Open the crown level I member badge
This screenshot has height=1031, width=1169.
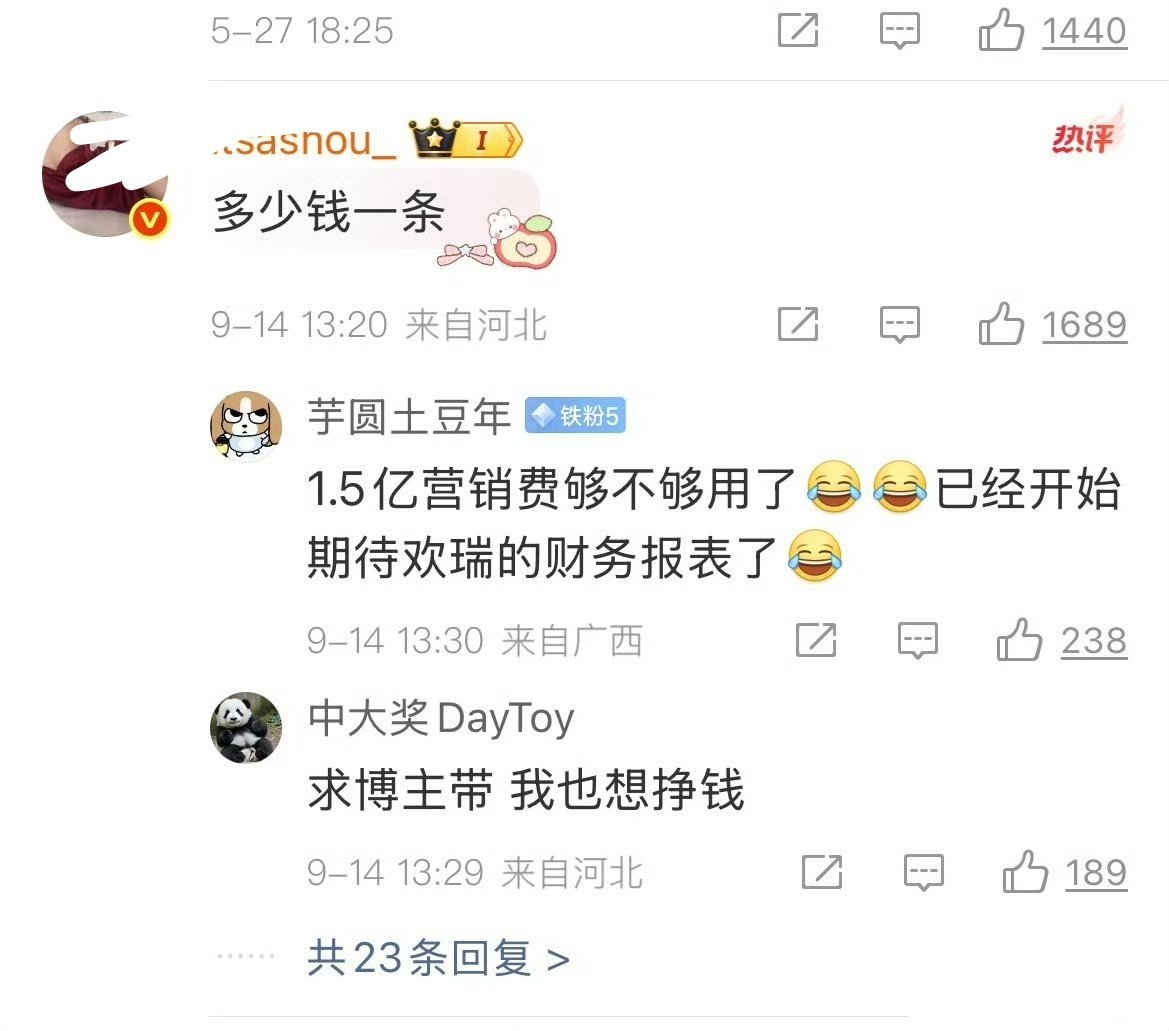[466, 138]
